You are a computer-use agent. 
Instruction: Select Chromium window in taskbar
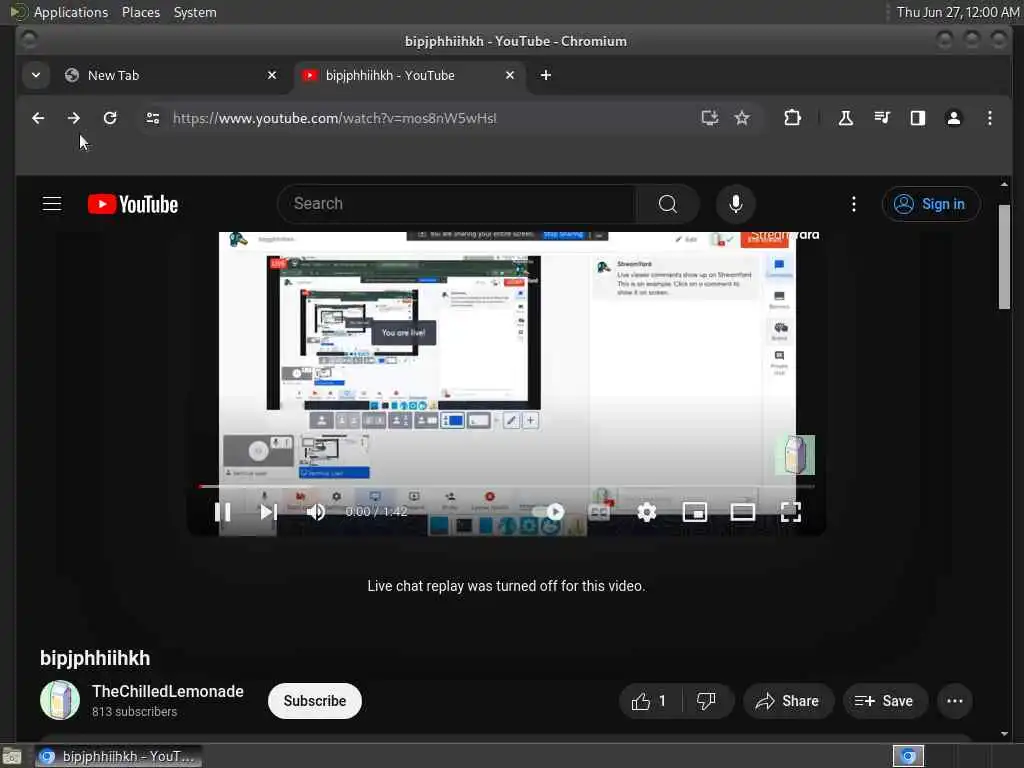point(118,756)
